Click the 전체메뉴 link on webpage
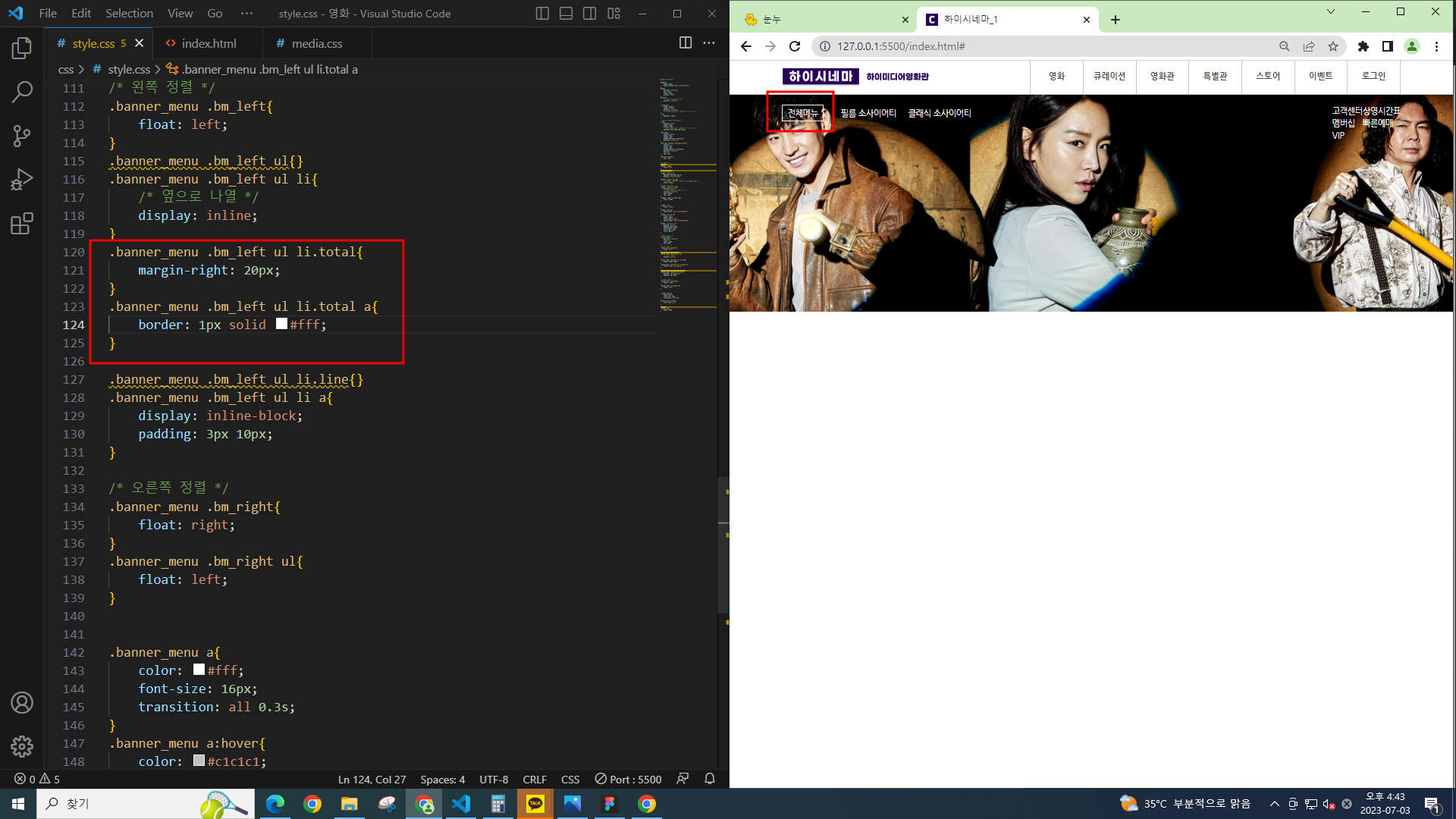The image size is (1456, 819). (802, 113)
